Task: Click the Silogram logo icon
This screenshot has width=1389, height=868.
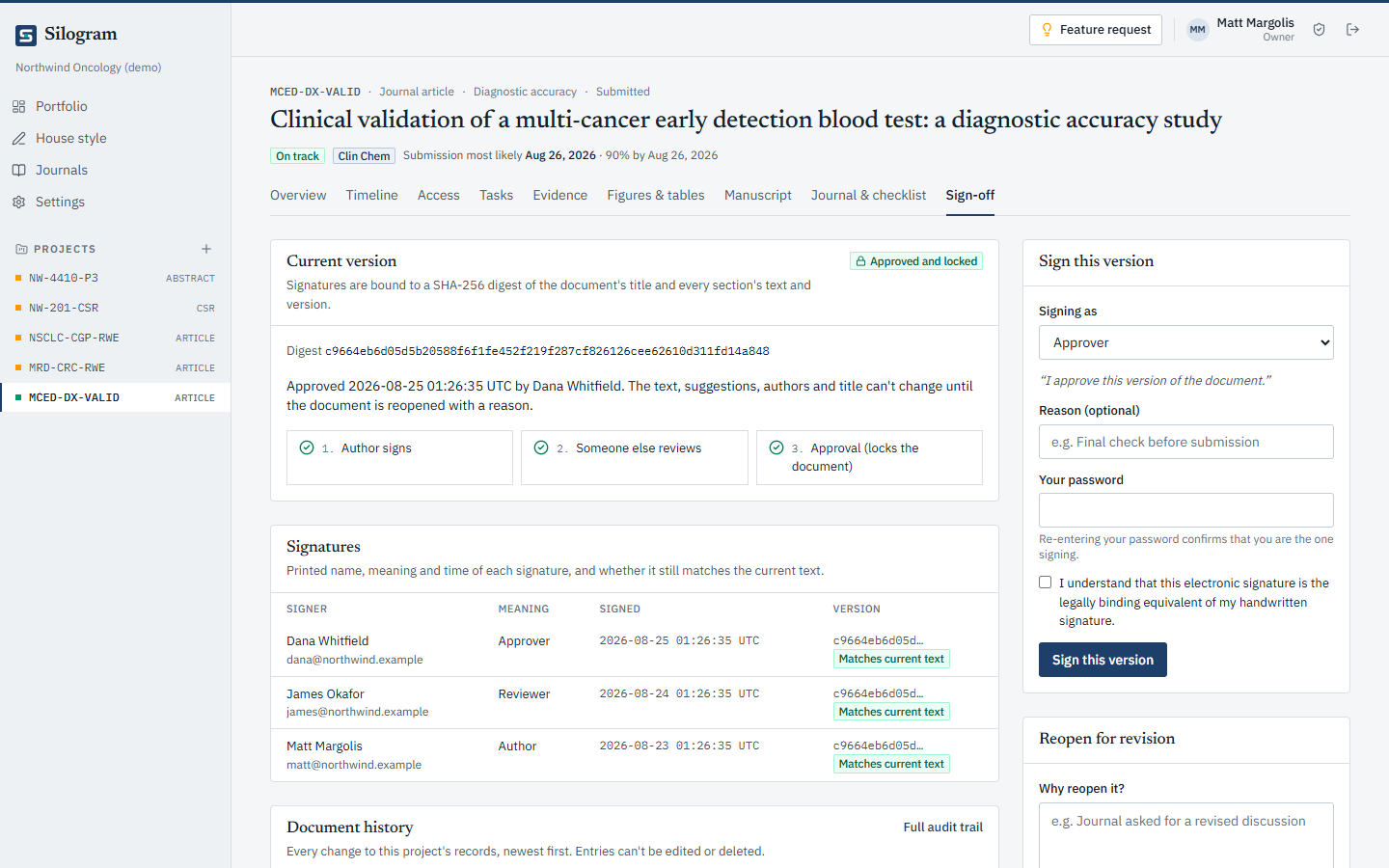Action: coord(26,36)
